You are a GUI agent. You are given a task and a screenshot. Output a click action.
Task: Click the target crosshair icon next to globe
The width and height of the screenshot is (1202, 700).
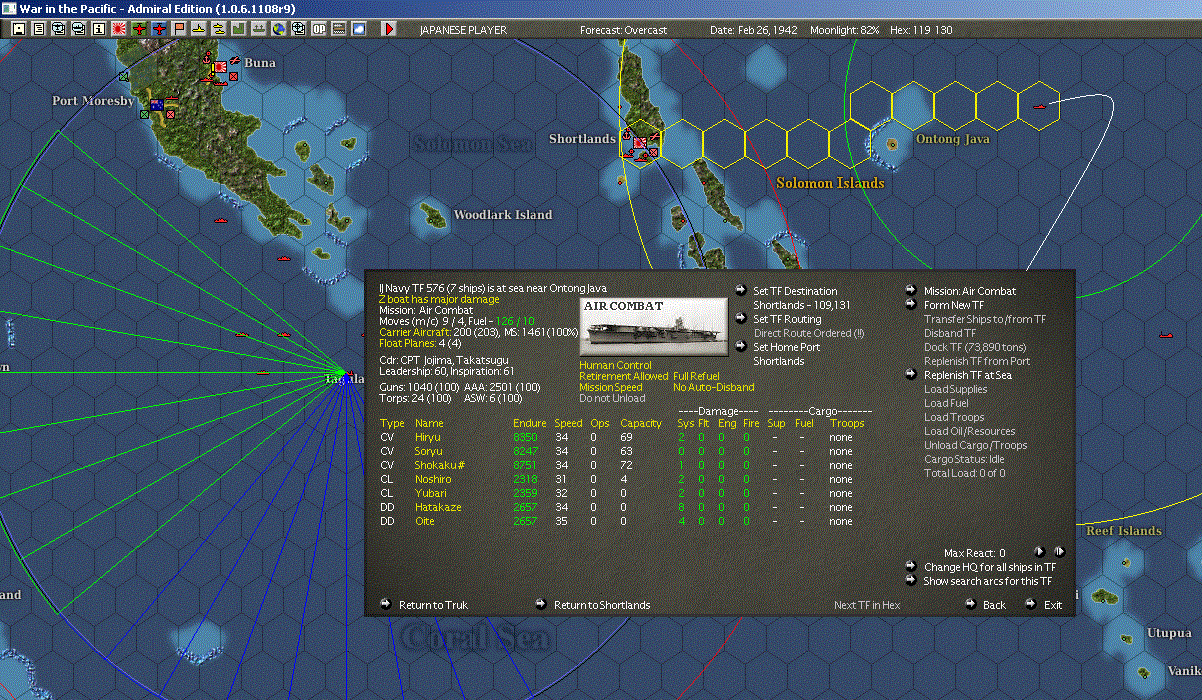coord(298,29)
